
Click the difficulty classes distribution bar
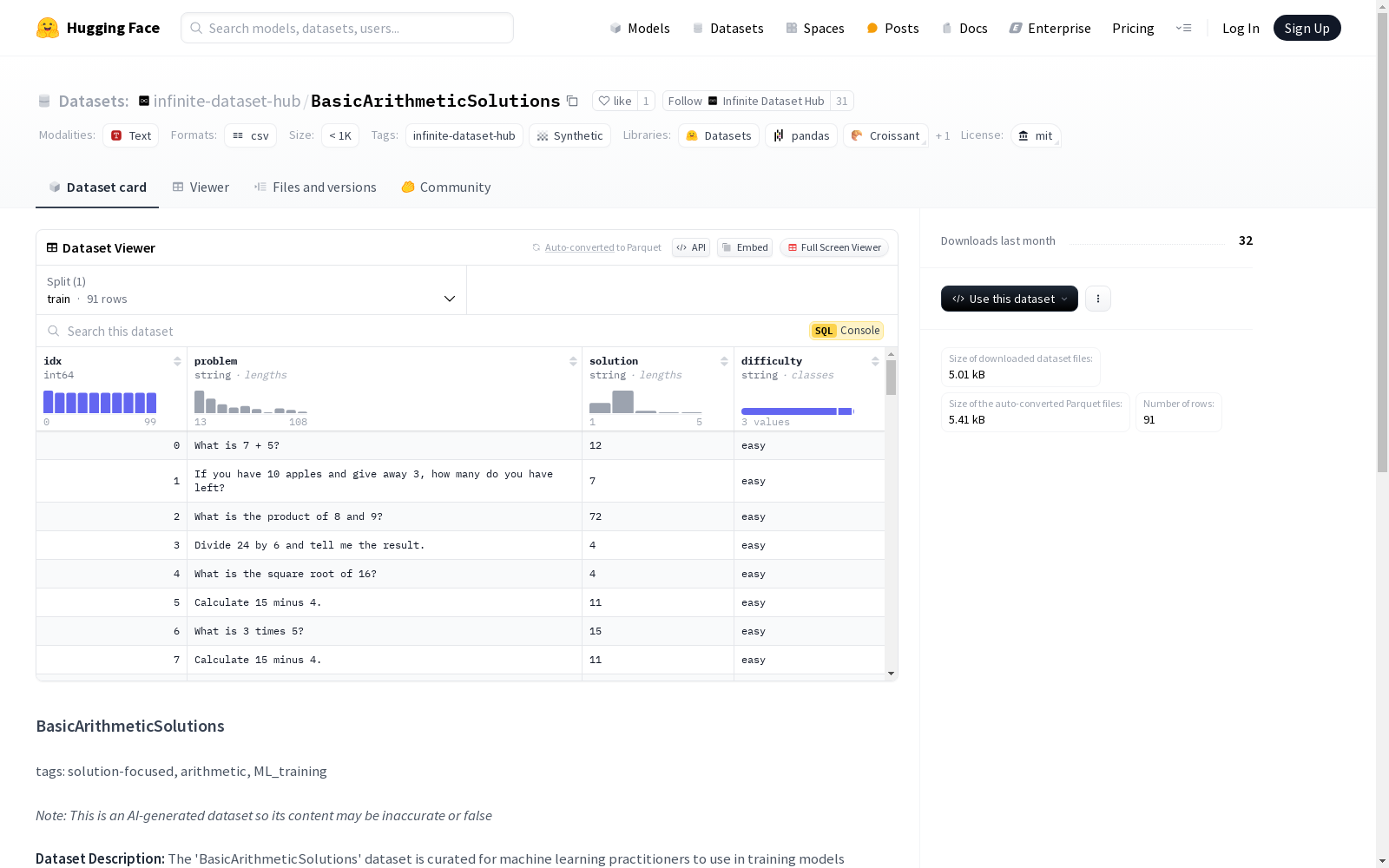point(798,411)
